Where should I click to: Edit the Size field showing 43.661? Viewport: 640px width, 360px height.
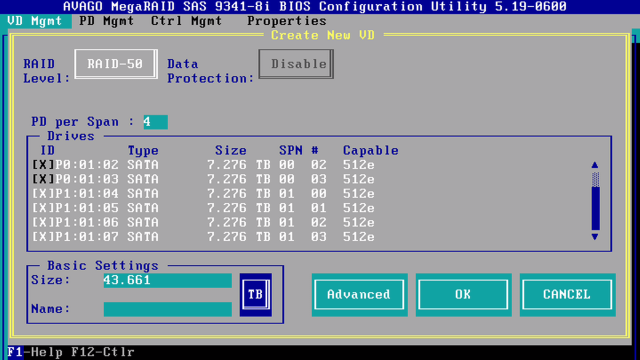[167, 280]
